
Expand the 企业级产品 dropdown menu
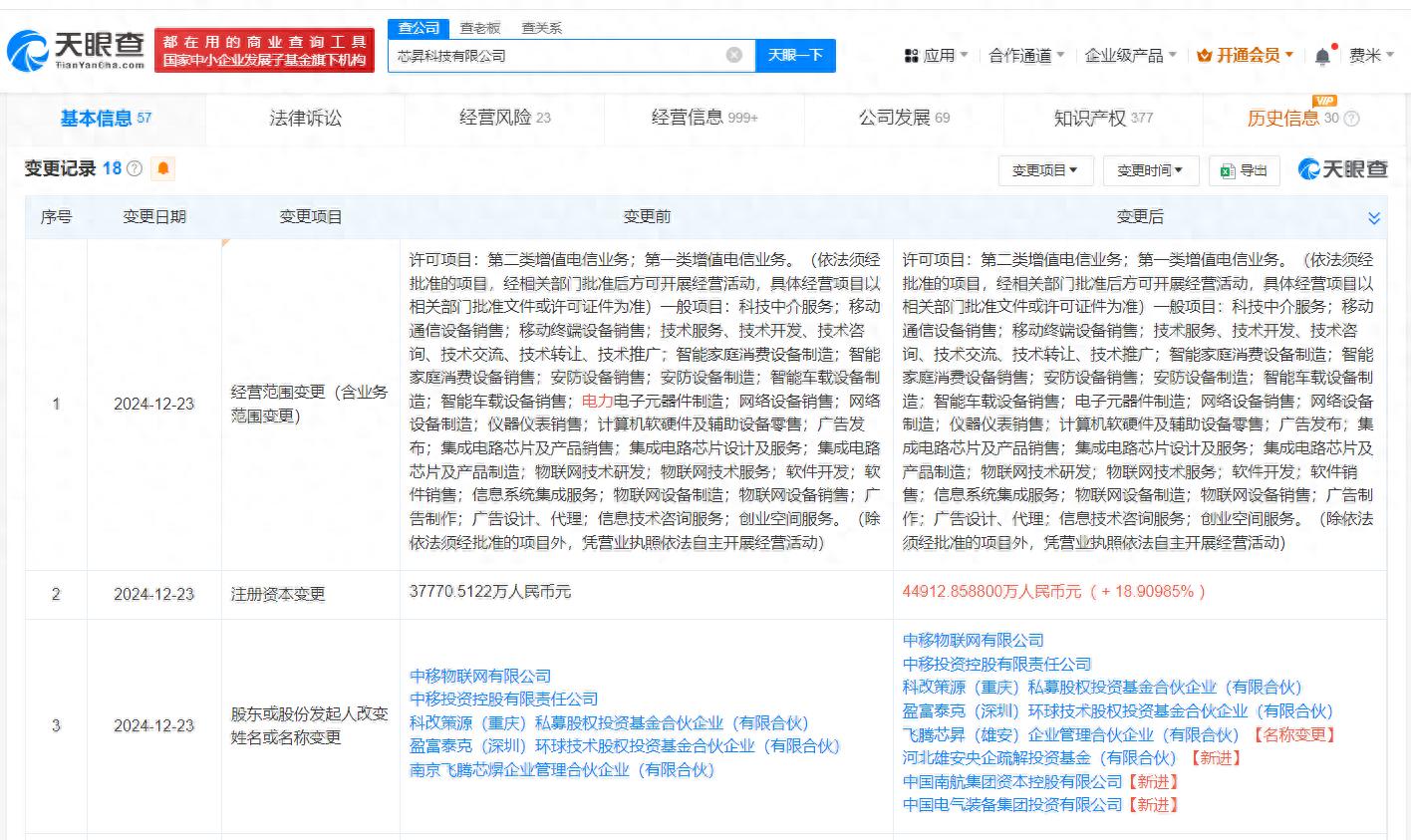pos(1131,56)
